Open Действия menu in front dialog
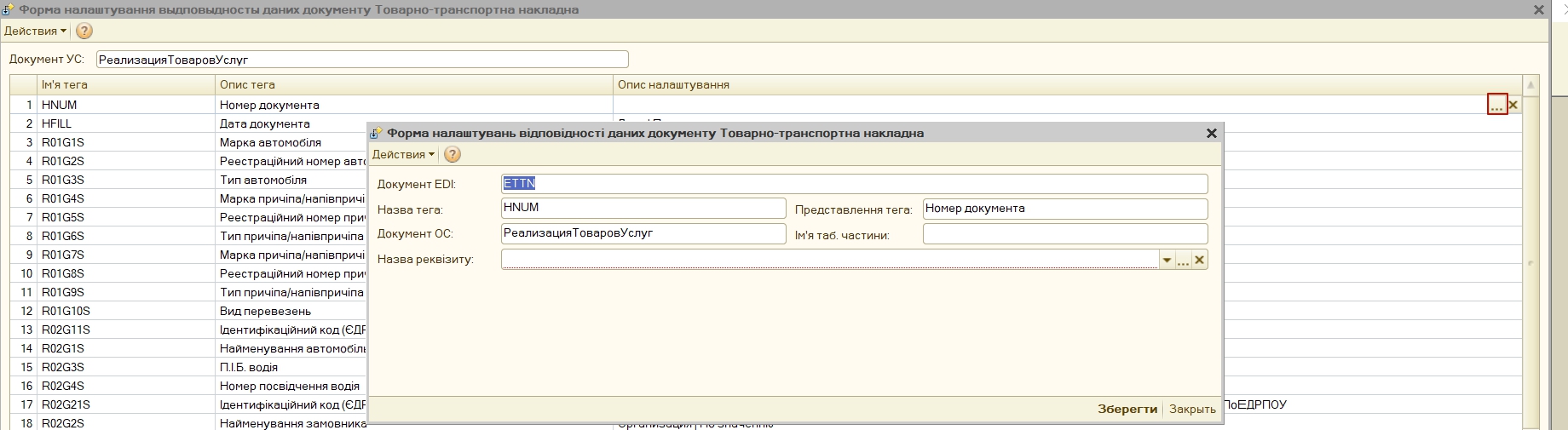 [403, 154]
